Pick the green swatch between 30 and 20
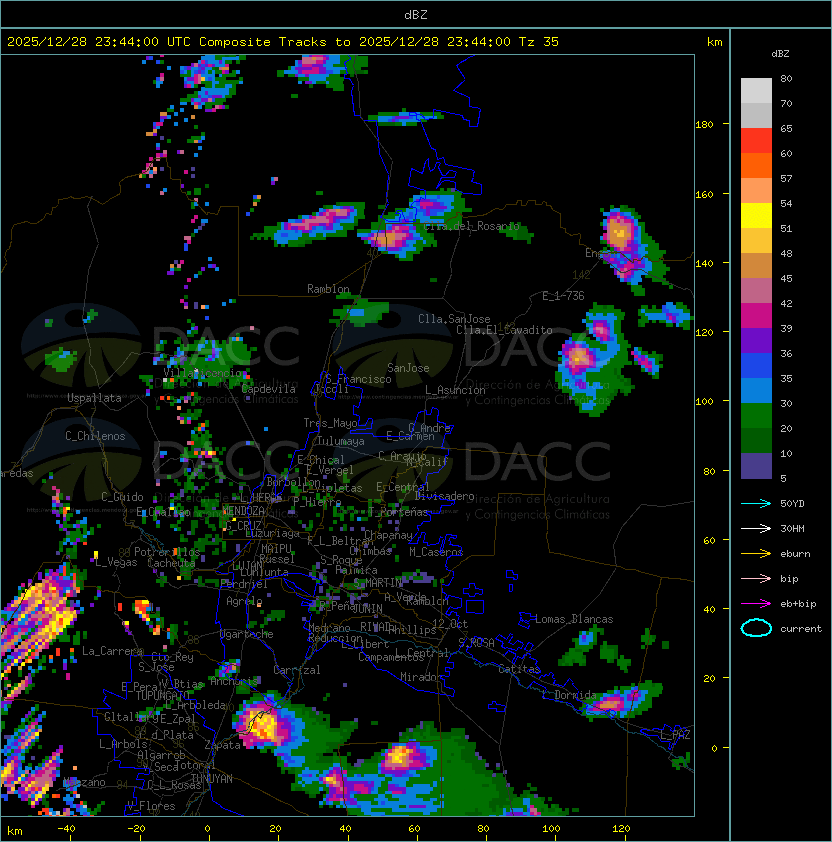The height and width of the screenshot is (842, 832). pyautogui.click(x=756, y=416)
